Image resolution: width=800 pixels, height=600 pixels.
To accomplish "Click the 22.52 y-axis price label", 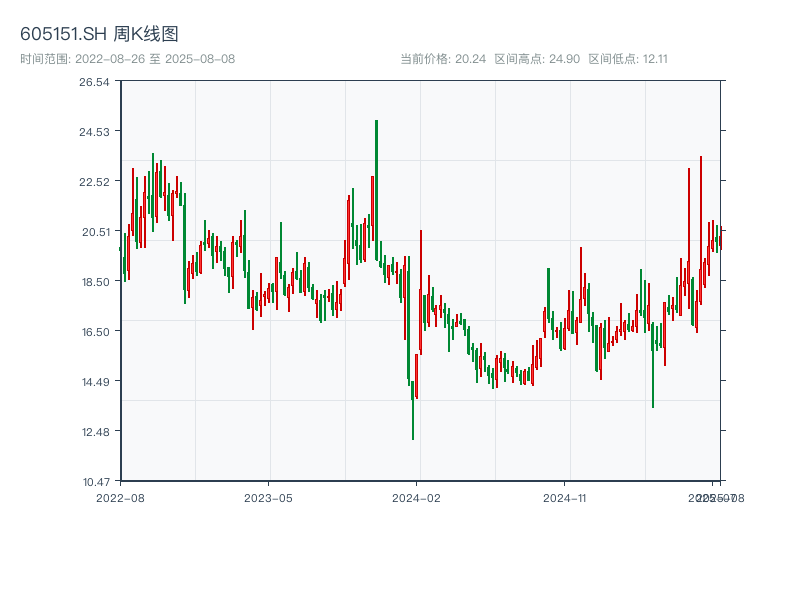I will (94, 182).
